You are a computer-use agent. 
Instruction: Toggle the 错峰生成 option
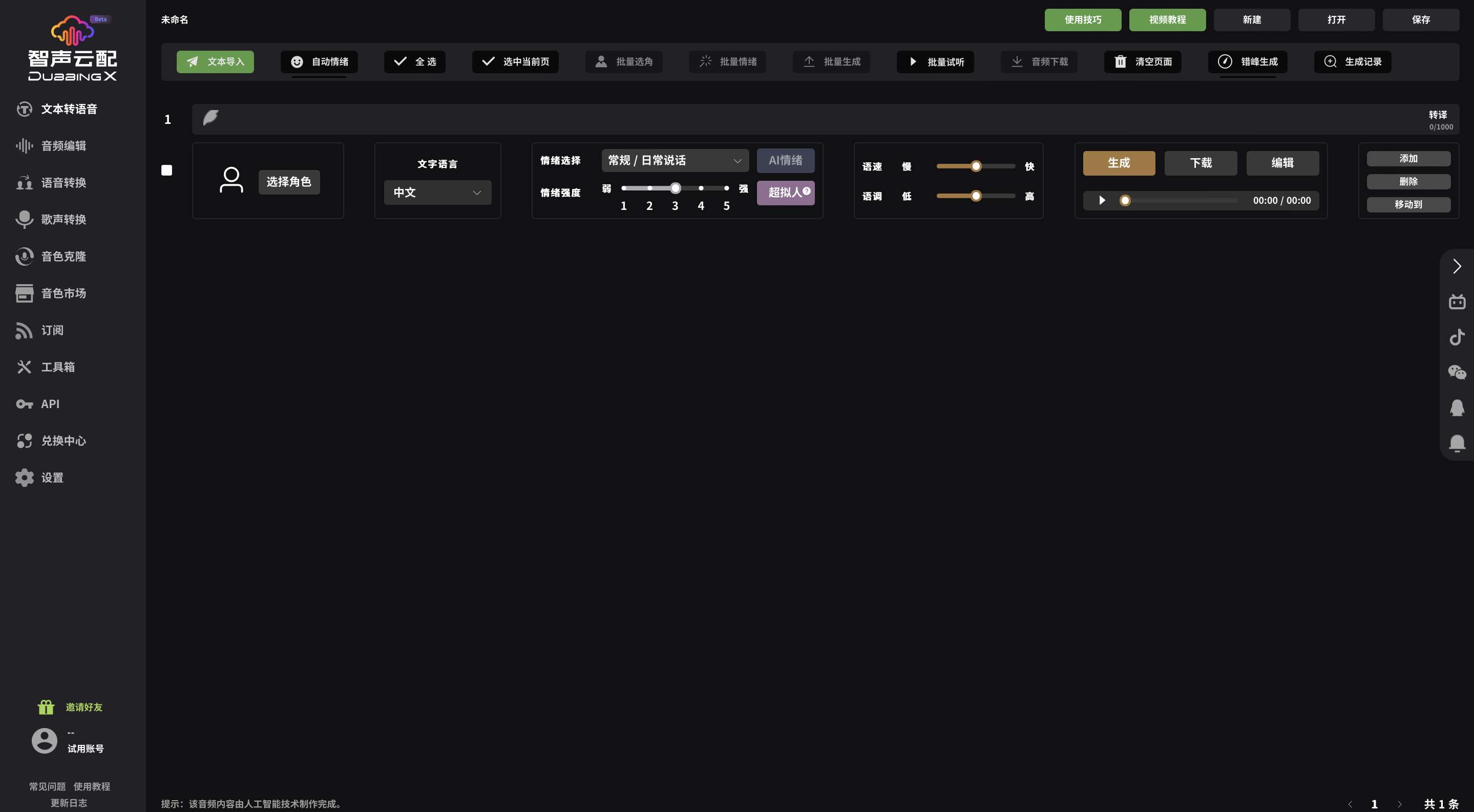click(1248, 62)
